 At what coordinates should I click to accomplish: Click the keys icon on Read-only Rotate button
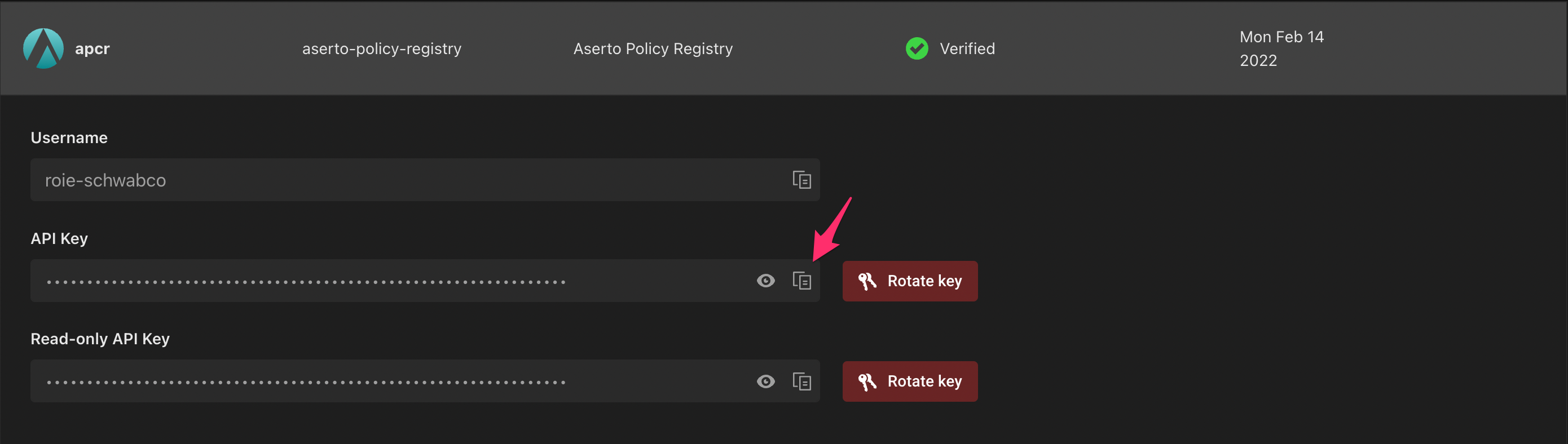click(867, 381)
